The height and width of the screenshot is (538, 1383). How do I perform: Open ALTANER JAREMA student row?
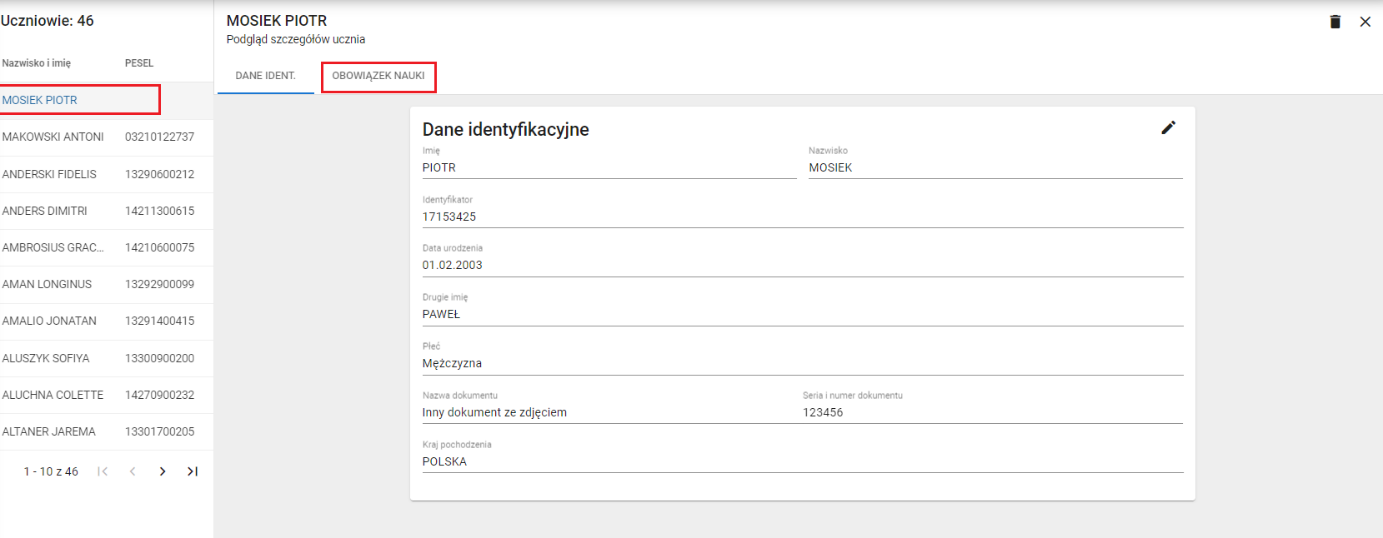tap(49, 432)
